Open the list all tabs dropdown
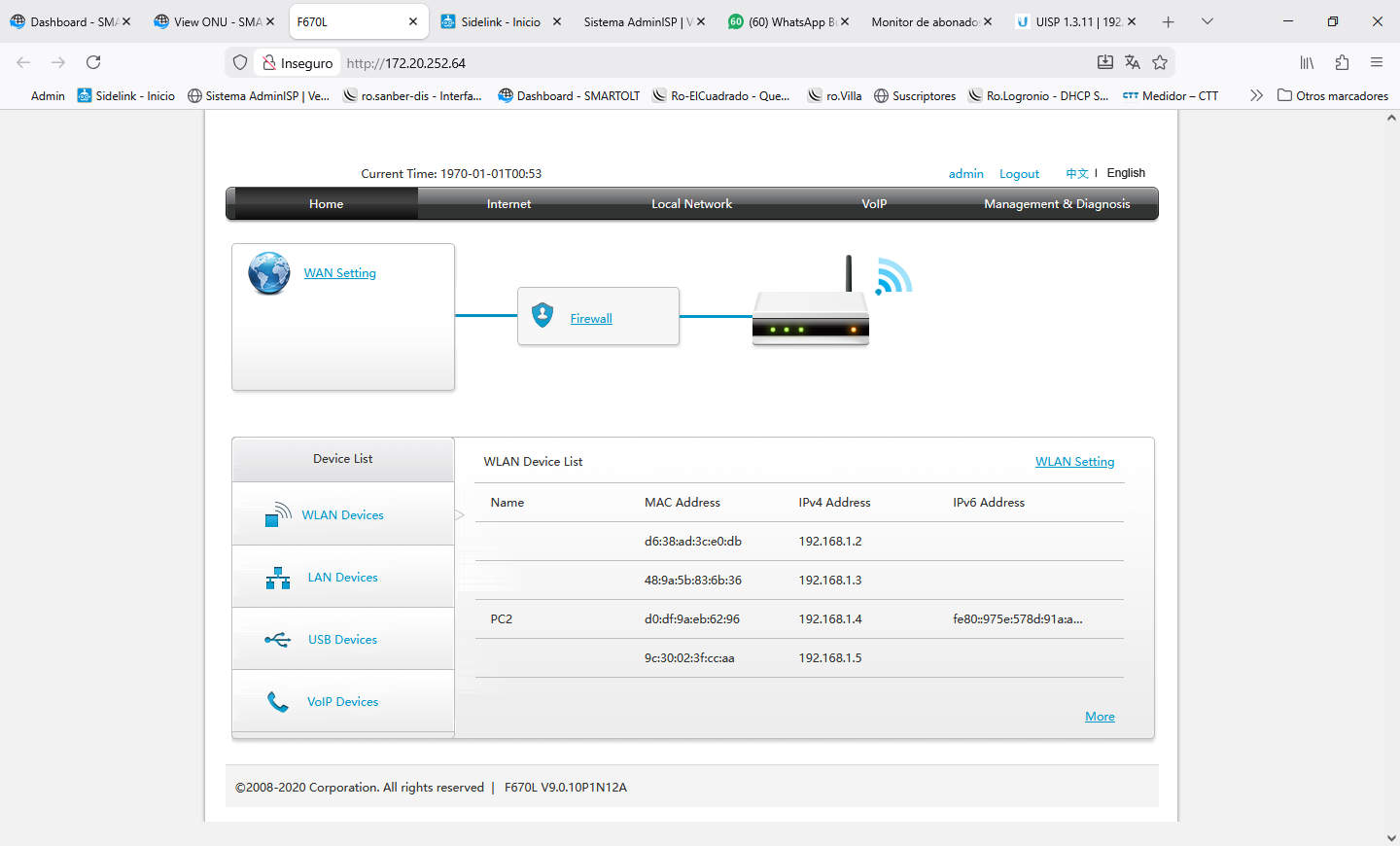Screen dimensions: 1400x846 tap(1207, 21)
